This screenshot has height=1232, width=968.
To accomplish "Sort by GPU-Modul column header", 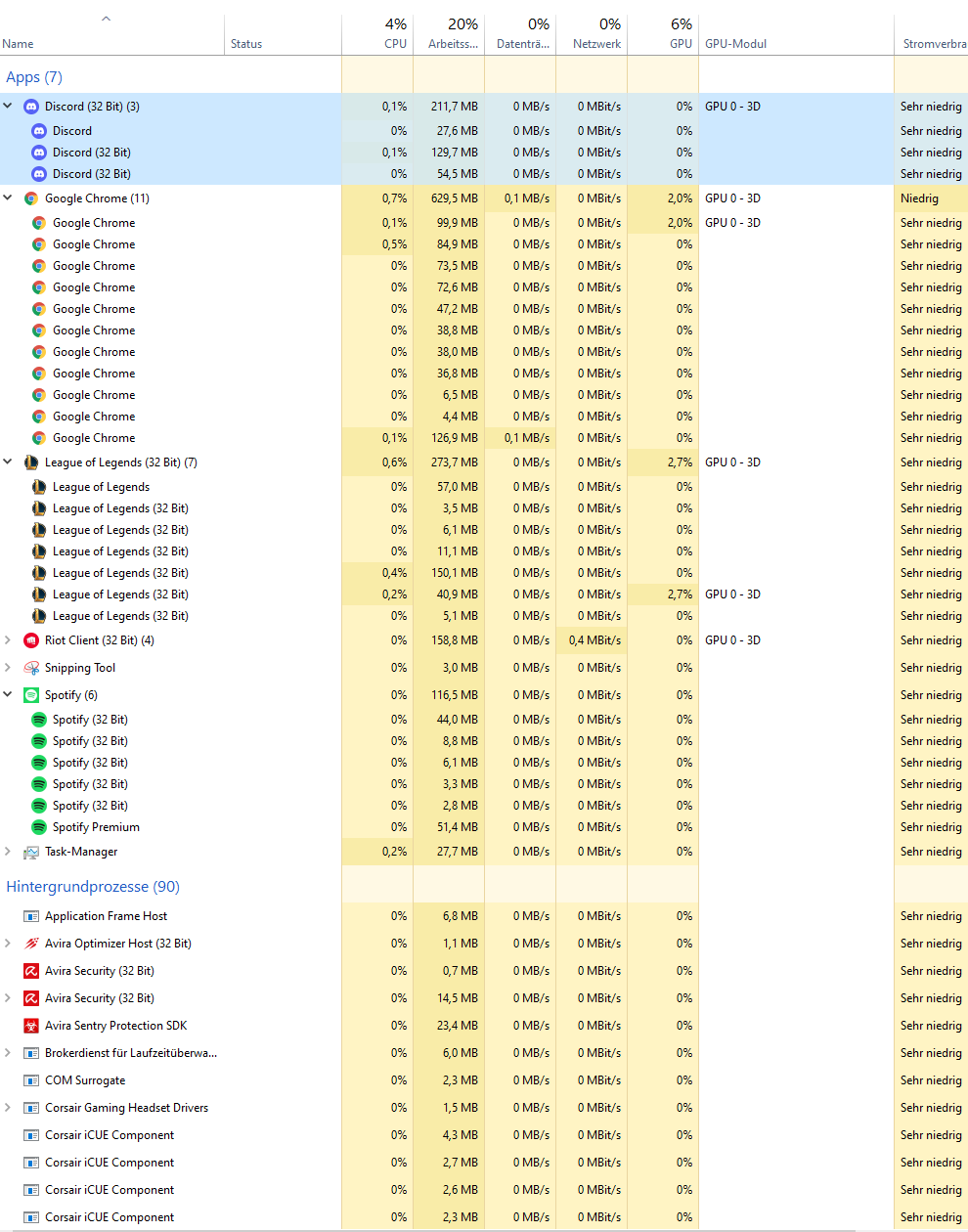I will click(796, 34).
